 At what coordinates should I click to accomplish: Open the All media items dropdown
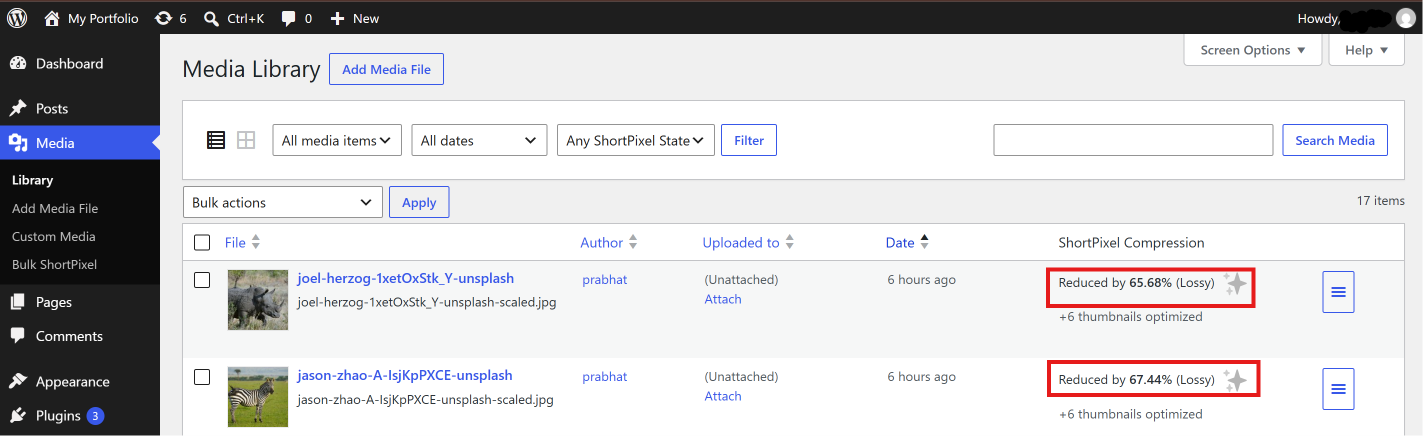pyautogui.click(x=337, y=141)
